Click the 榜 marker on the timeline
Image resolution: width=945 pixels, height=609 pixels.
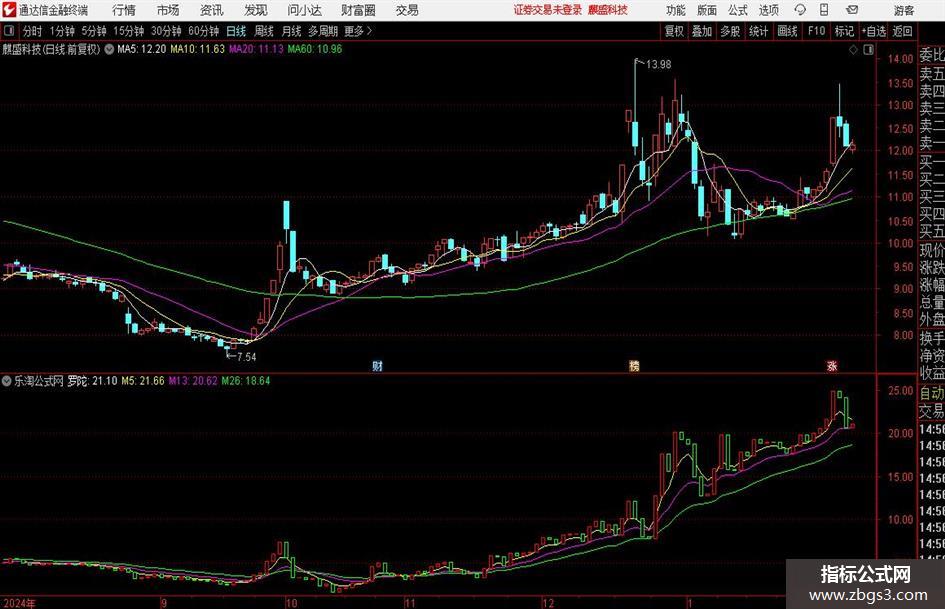pos(634,365)
